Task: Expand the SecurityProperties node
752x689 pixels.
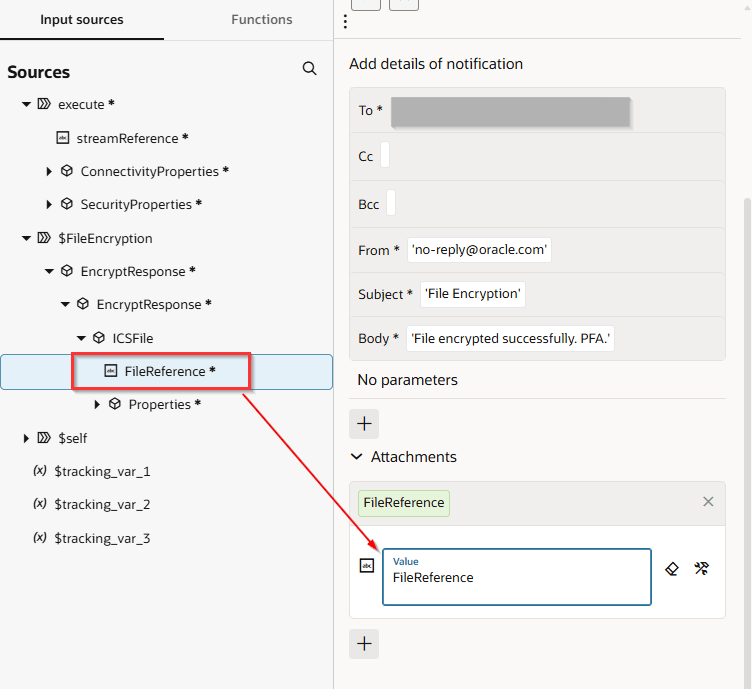Action: [x=49, y=205]
